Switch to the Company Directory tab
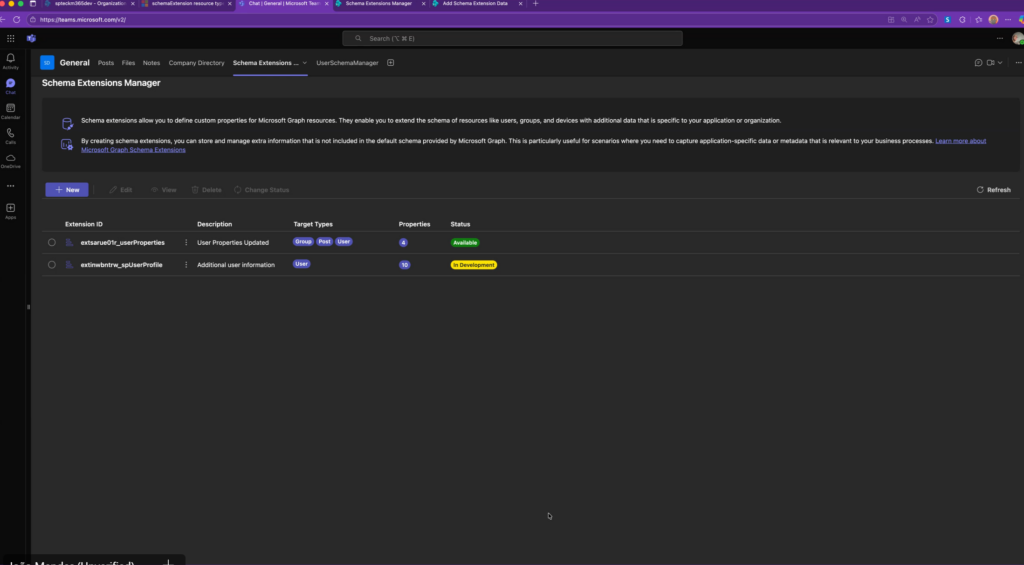 197,63
